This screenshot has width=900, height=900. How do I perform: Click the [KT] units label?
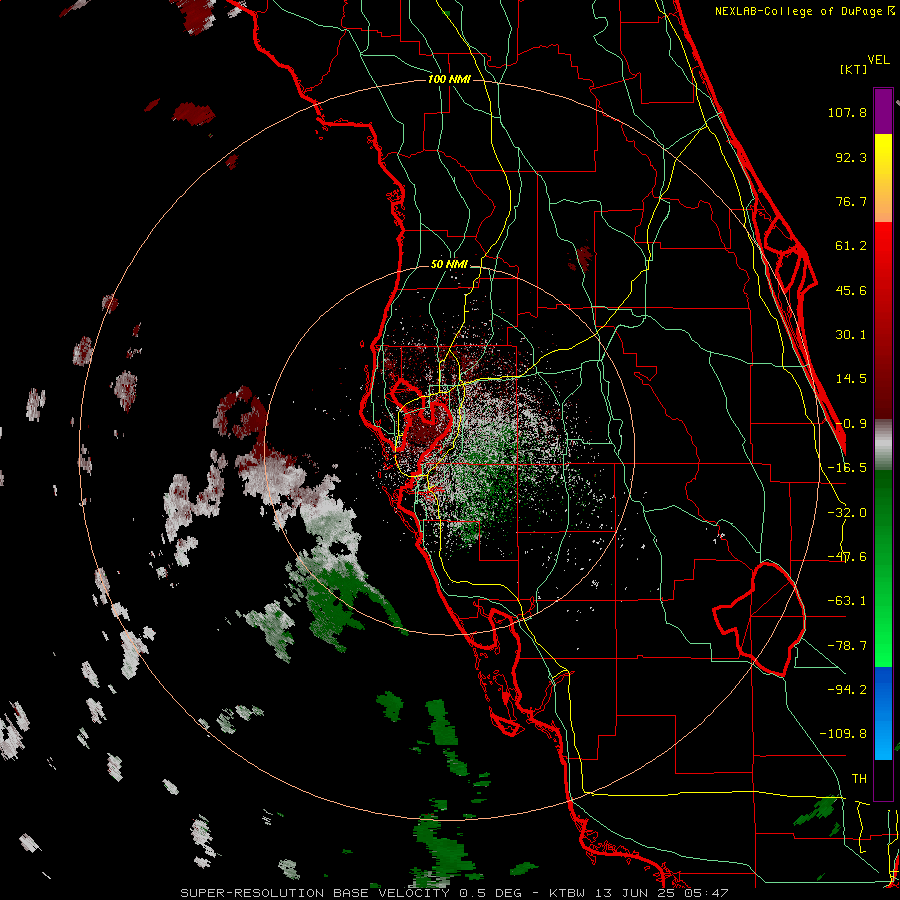(853, 69)
